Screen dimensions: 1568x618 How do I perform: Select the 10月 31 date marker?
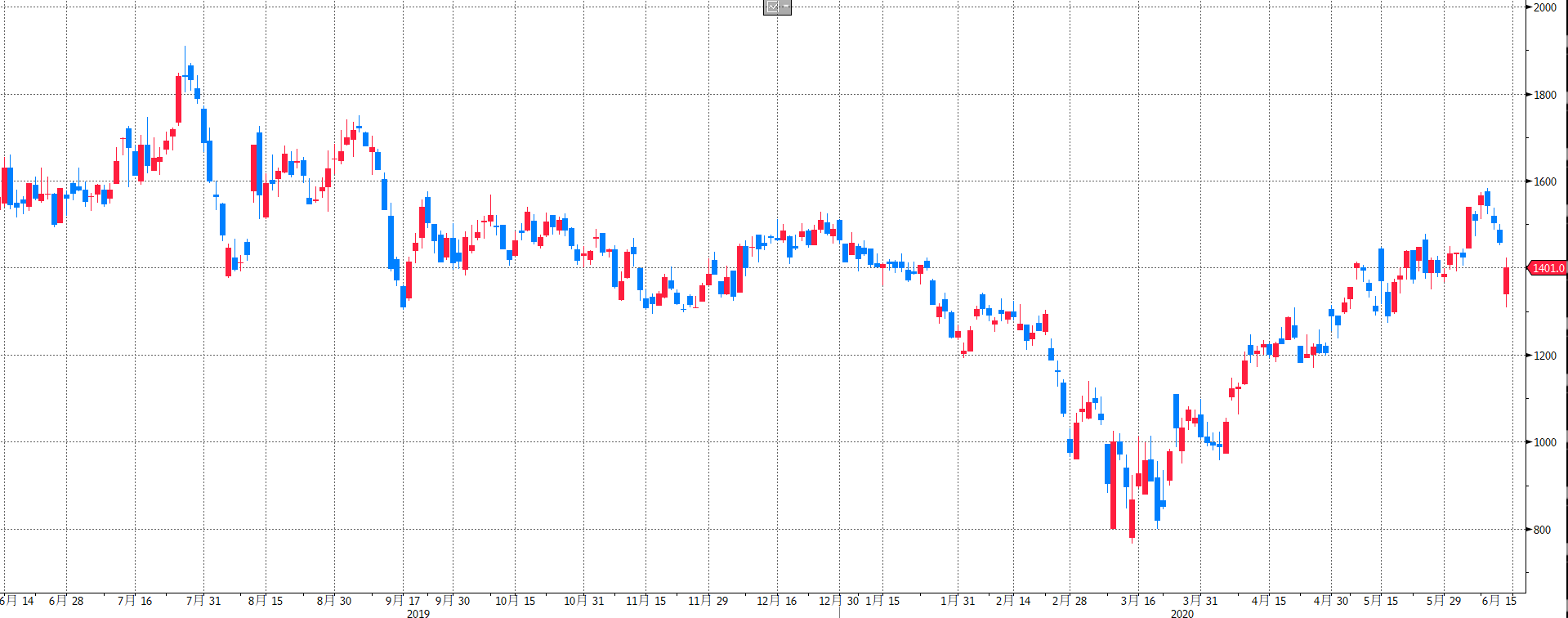pos(583,601)
